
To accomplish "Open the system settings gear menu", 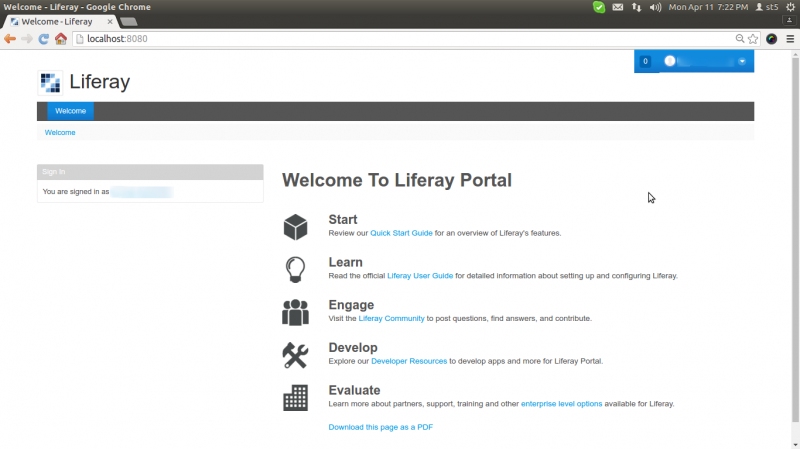I will (790, 7).
